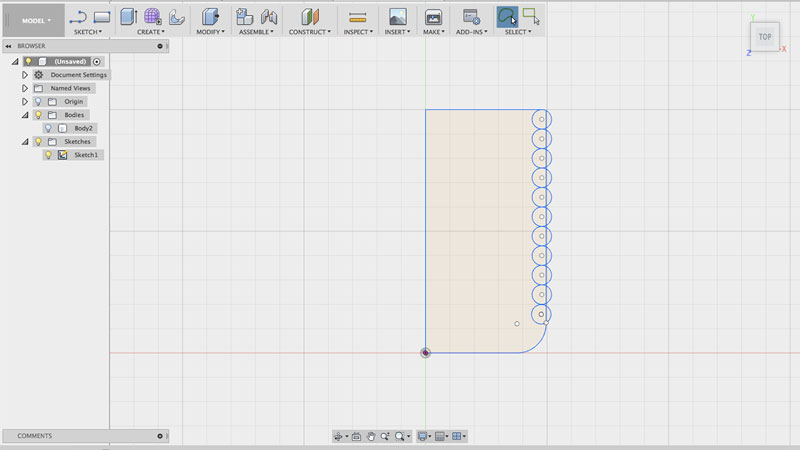Choose the Extrude tool in Create

click(129, 17)
